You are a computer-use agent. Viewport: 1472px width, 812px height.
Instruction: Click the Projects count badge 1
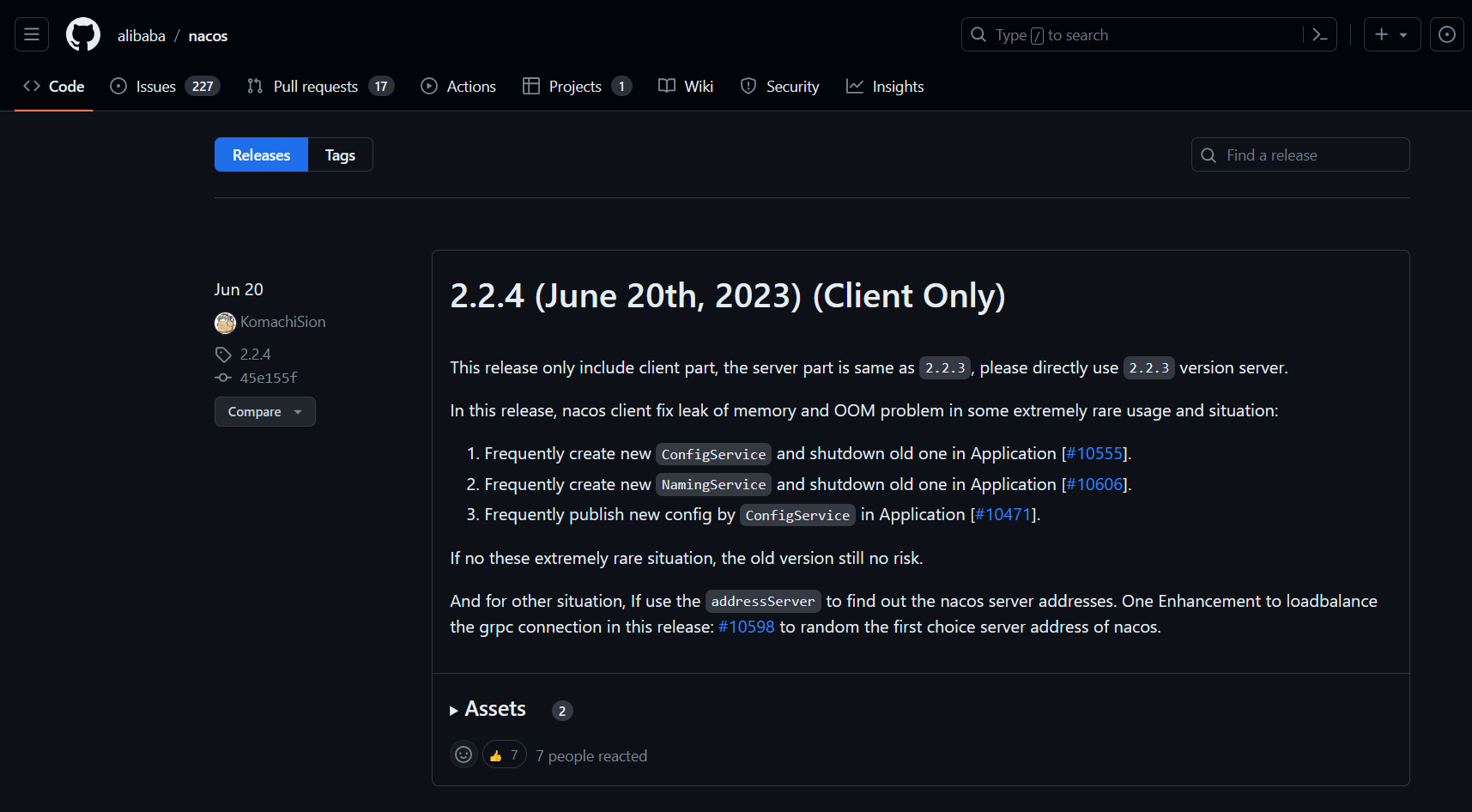point(621,86)
